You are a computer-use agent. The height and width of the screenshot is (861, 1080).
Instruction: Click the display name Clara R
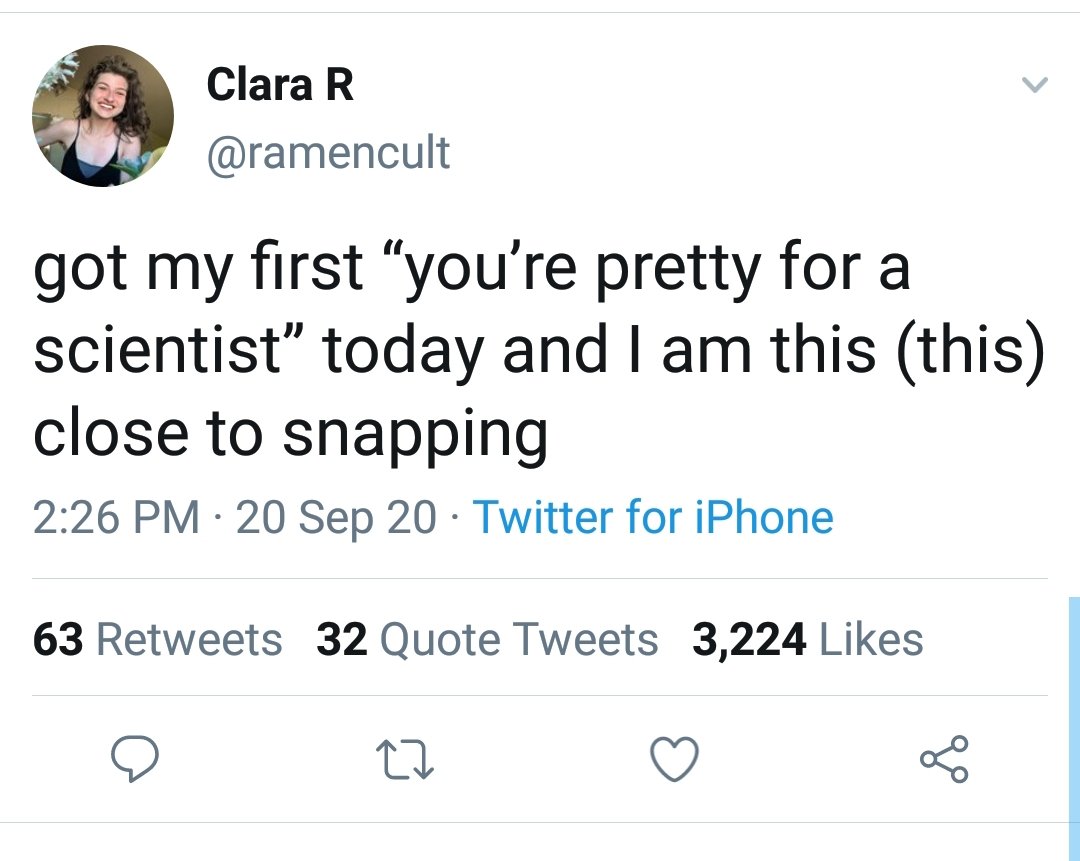(x=280, y=85)
